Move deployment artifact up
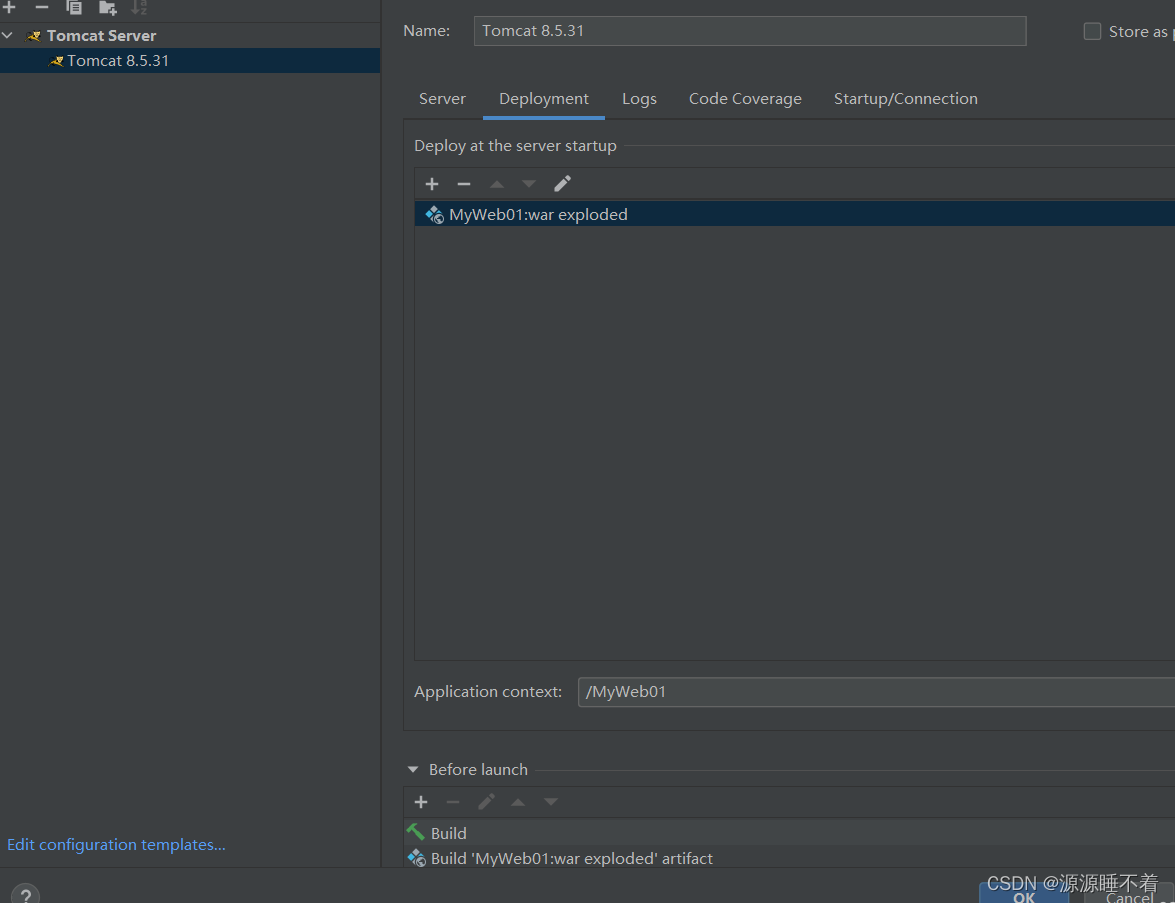 tap(496, 184)
